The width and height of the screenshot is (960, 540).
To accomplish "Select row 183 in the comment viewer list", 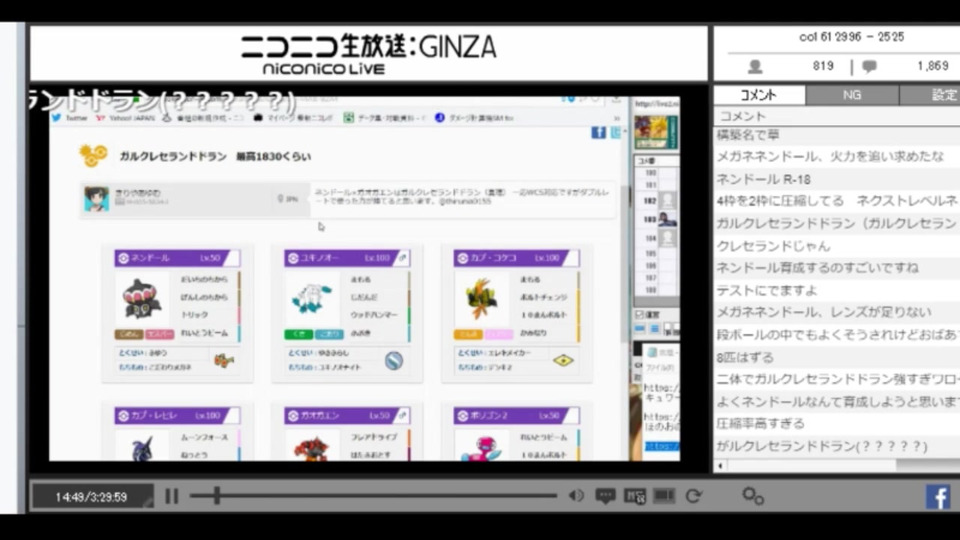I will (x=656, y=219).
